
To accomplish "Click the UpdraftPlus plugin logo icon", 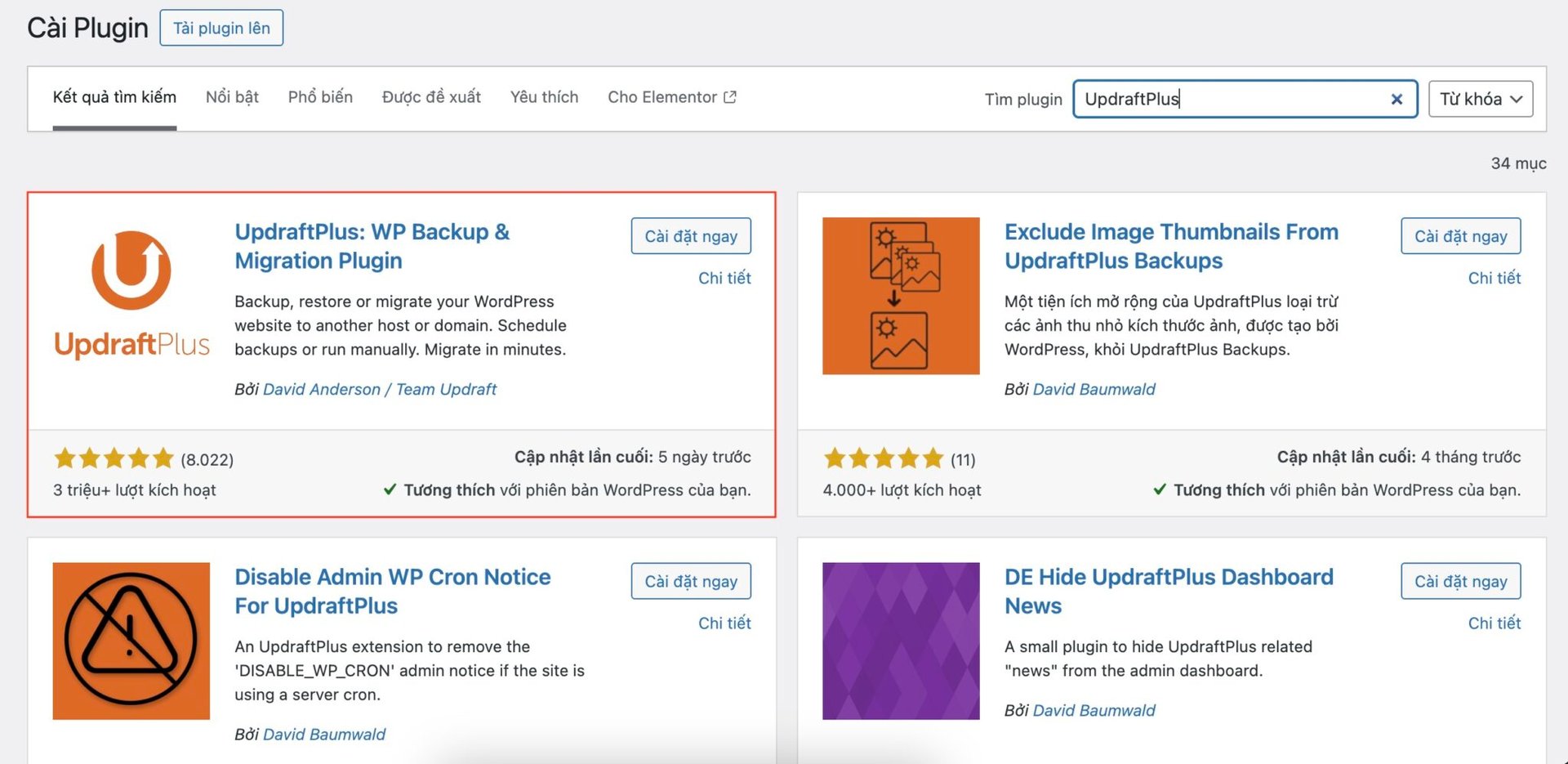I will (x=131, y=295).
